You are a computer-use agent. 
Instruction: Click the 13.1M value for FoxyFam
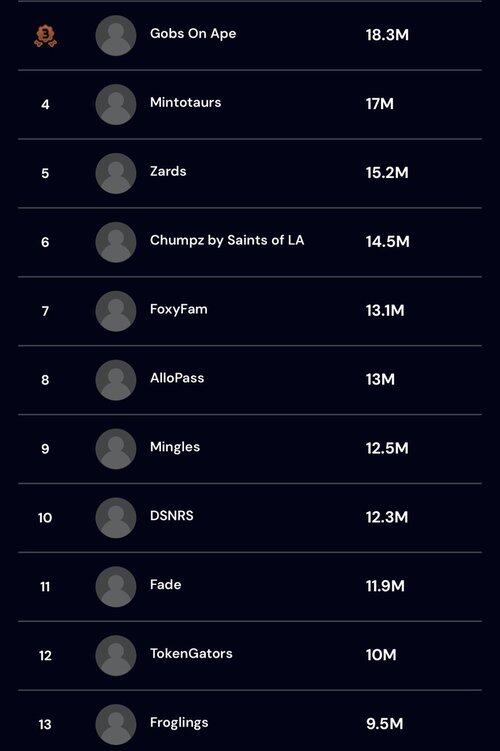(385, 311)
